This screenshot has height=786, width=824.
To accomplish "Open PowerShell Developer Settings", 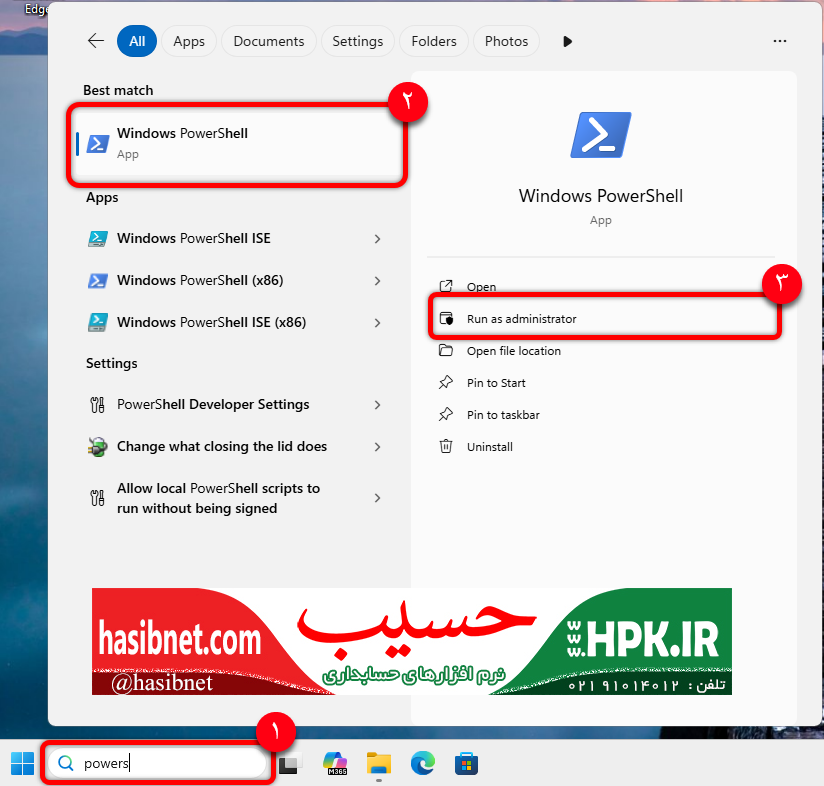I will [215, 404].
